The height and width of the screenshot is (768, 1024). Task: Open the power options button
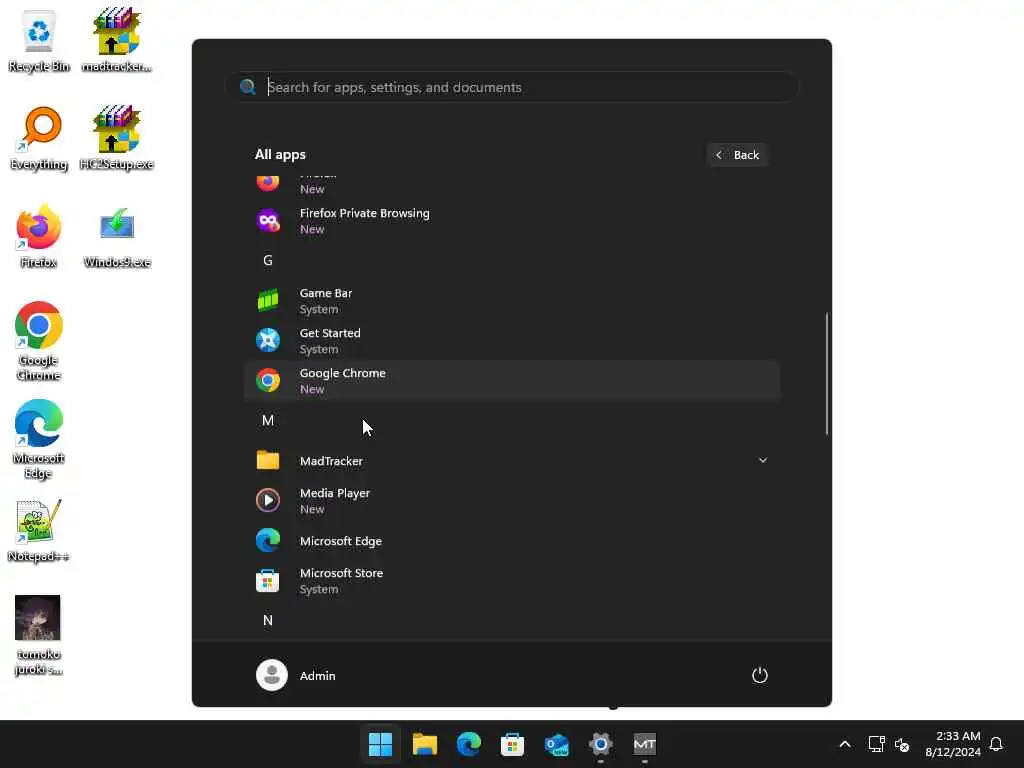point(760,675)
